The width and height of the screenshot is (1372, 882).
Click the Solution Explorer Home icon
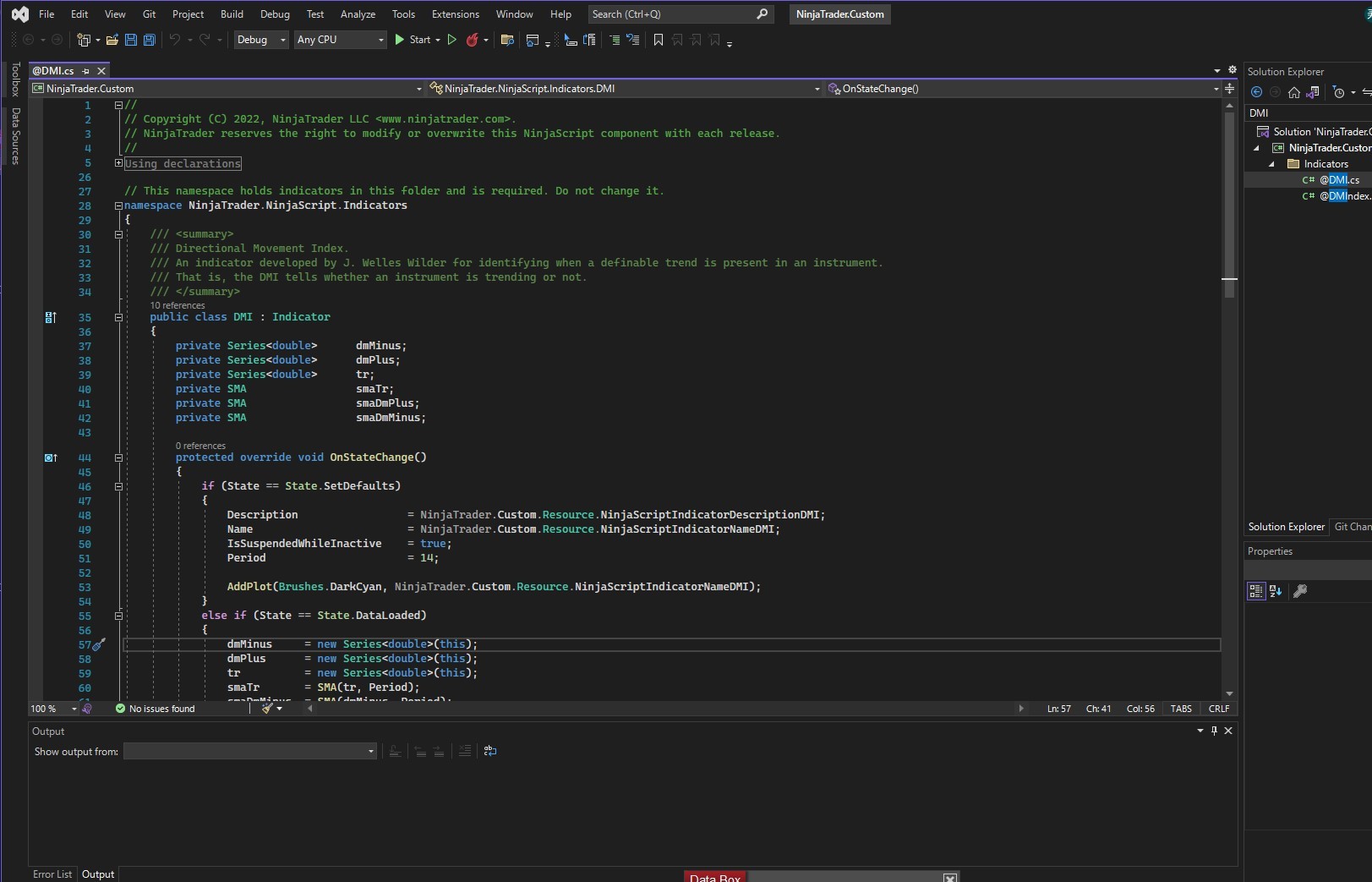1293,92
